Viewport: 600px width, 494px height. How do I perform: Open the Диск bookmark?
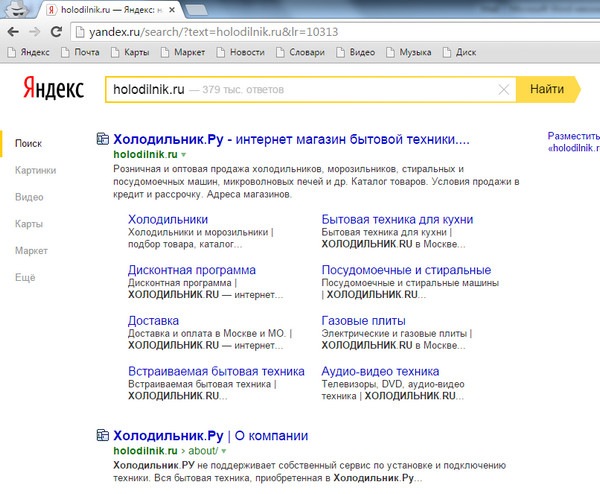pyautogui.click(x=459, y=52)
